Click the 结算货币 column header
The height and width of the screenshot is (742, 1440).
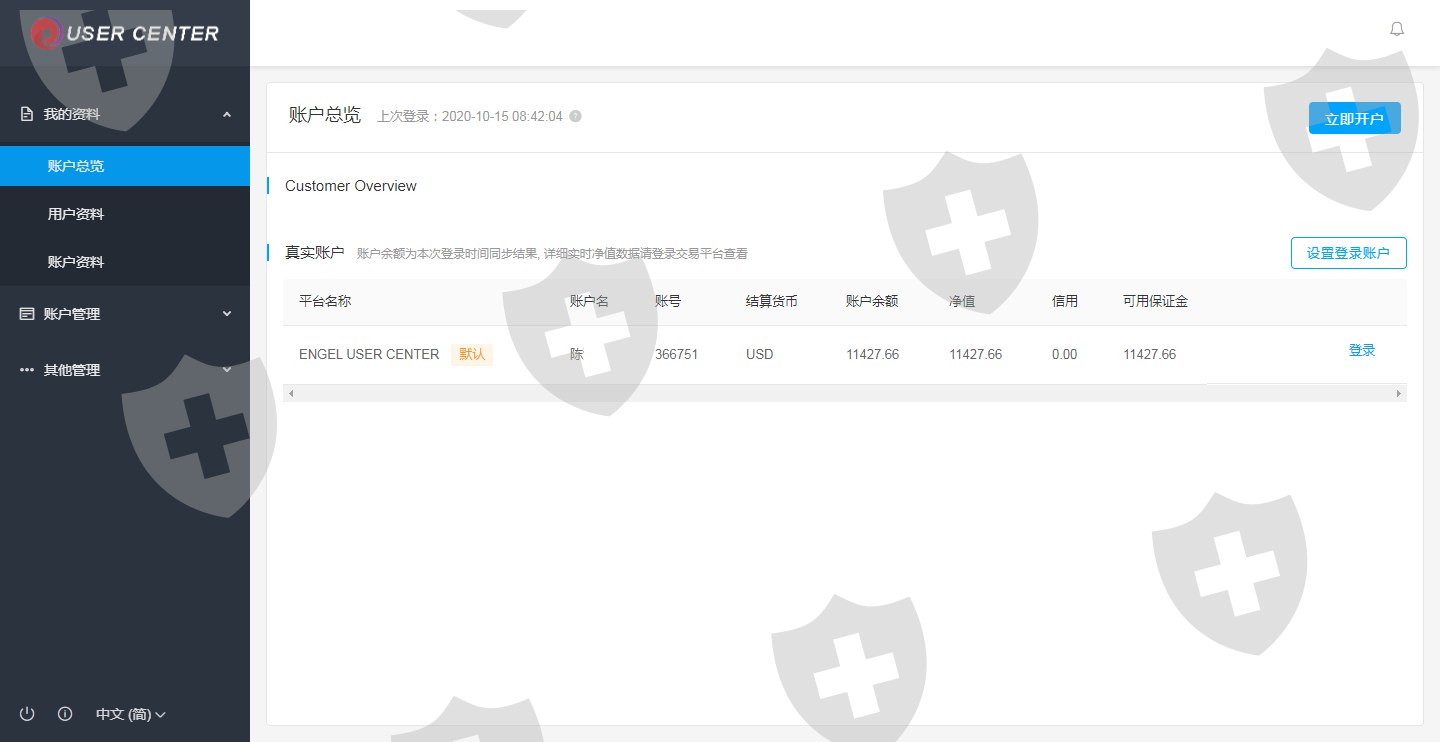tap(772, 301)
